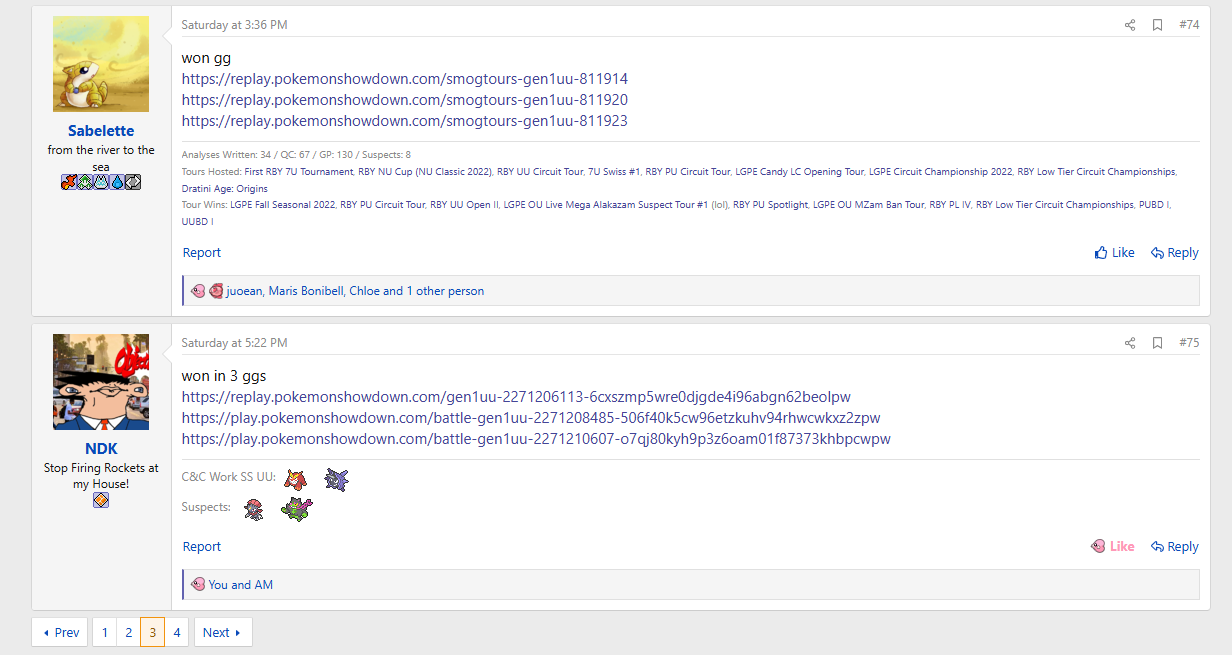Share post #75 via its share icon

click(x=1130, y=343)
